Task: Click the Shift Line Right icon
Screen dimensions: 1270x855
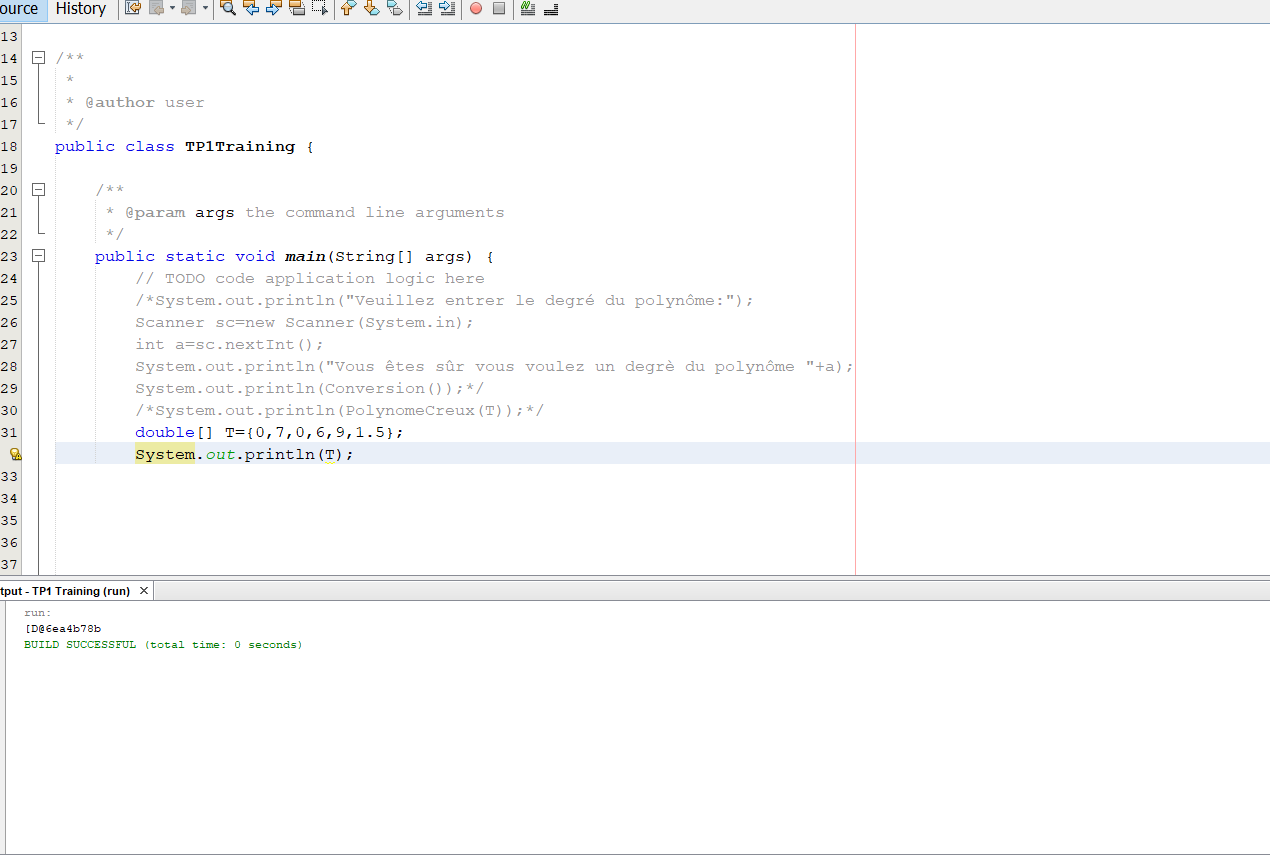Action: pyautogui.click(x=446, y=9)
